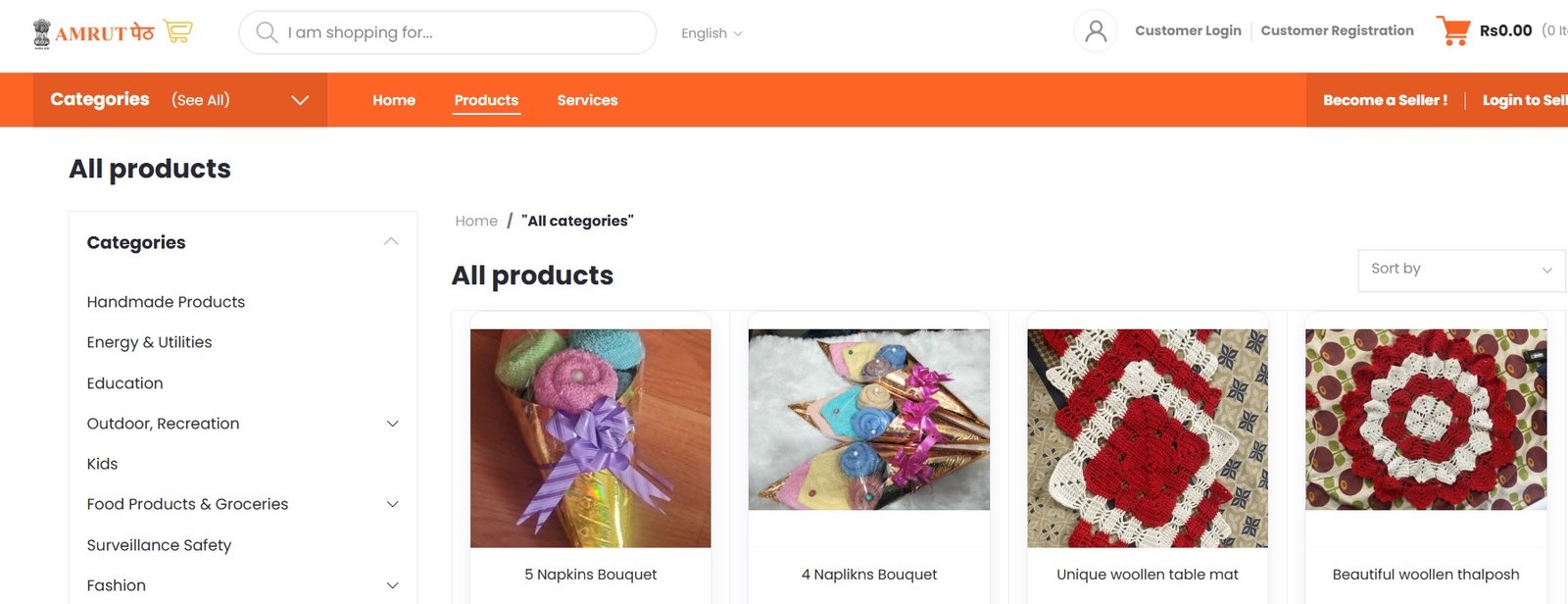Click Become a Seller button

click(1385, 100)
